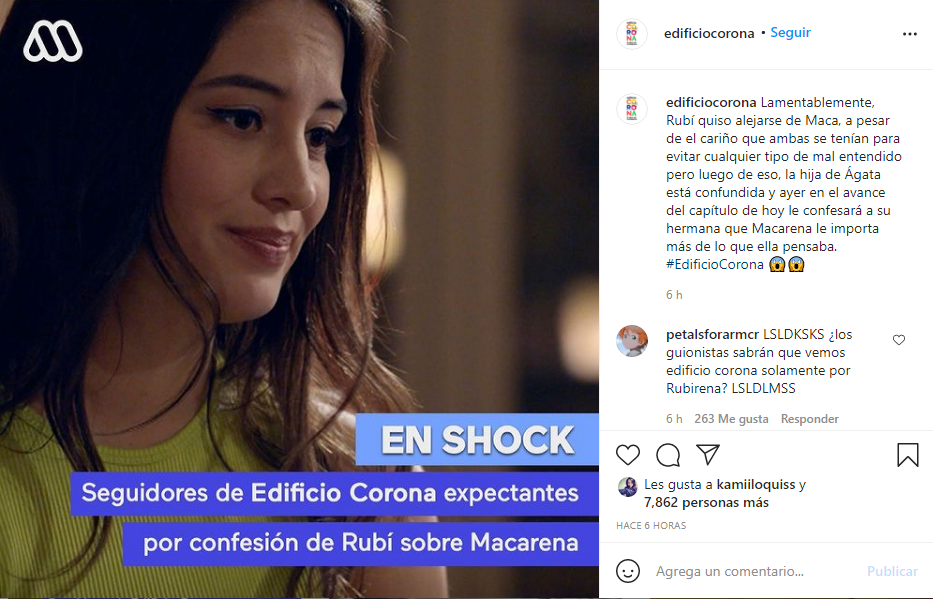Open comments via speech bubble icon

coord(668,455)
